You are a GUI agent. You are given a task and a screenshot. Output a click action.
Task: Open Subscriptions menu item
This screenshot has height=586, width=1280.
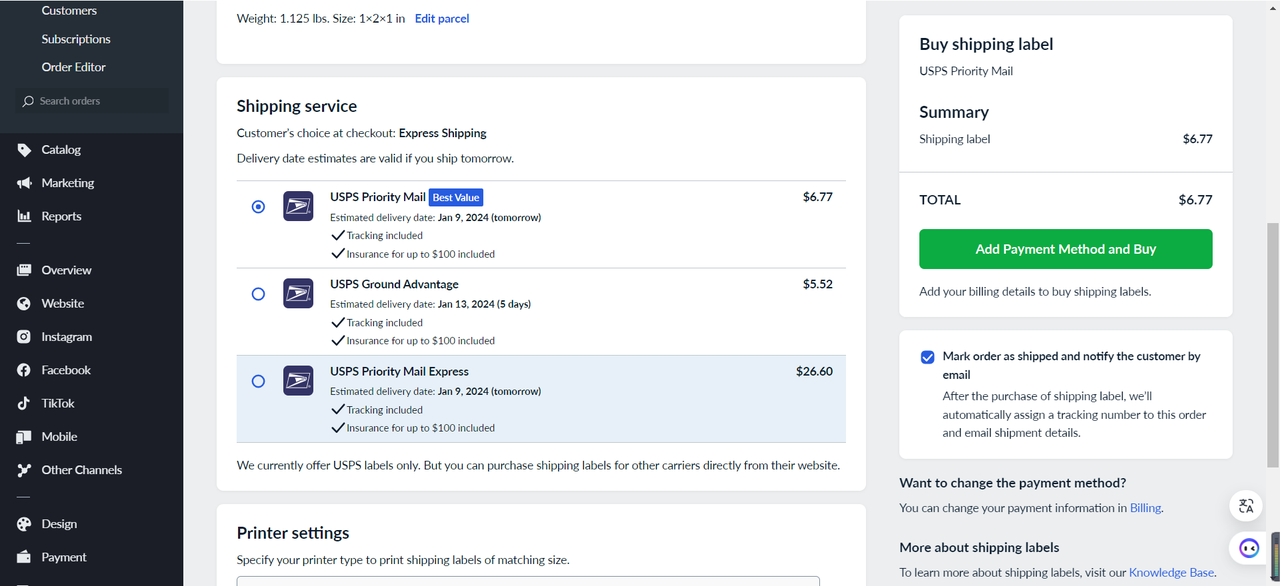76,39
